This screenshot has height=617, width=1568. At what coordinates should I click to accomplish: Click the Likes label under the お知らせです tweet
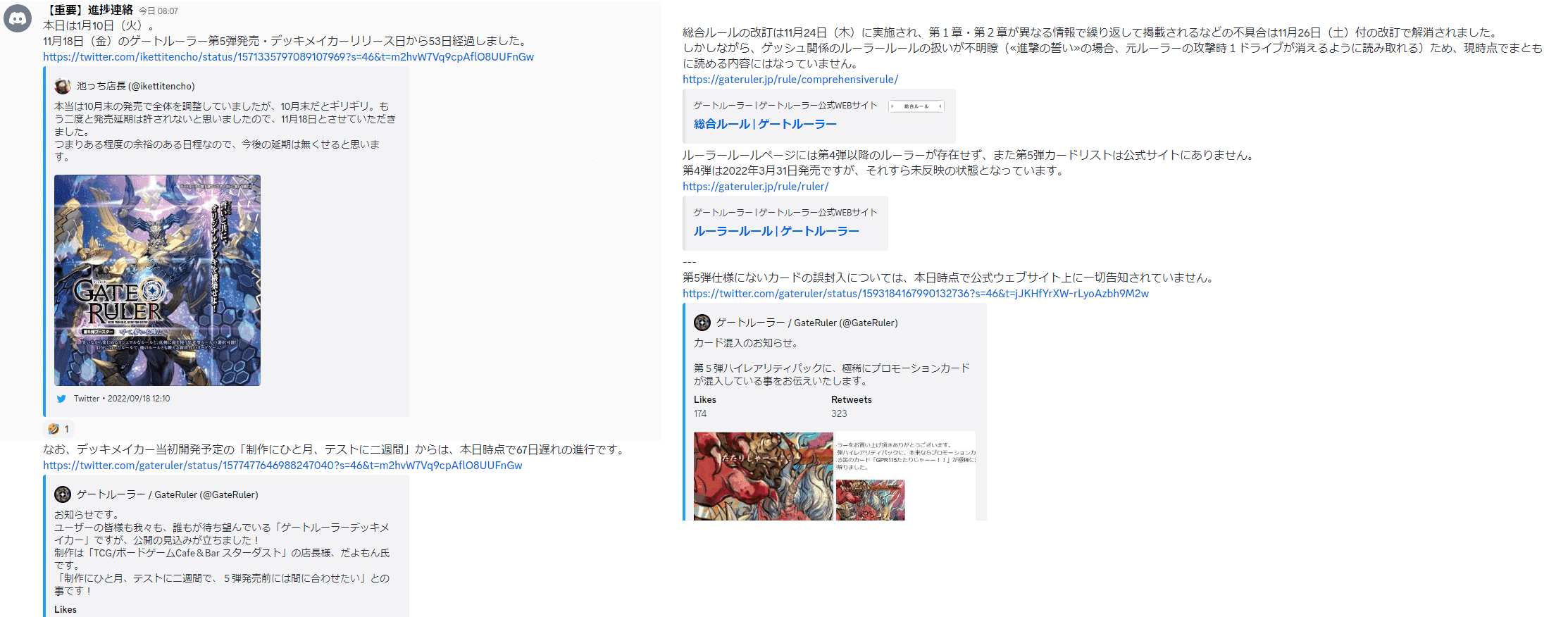click(66, 610)
